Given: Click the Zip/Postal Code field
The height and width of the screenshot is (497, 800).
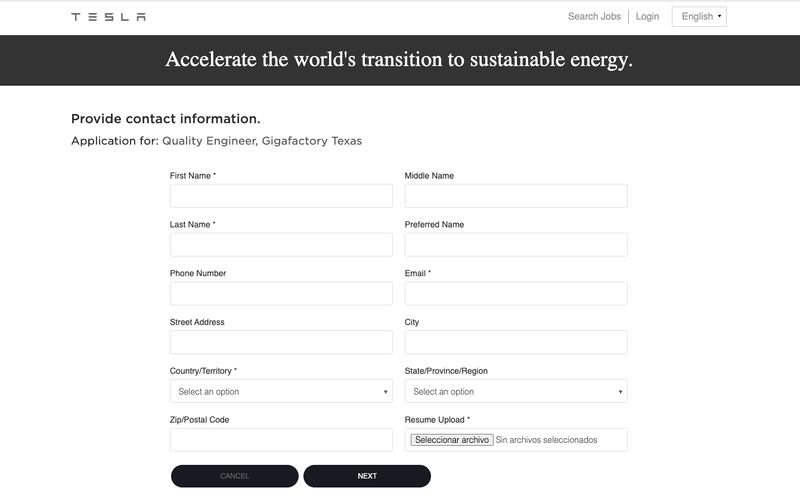Looking at the screenshot, I should [x=281, y=440].
